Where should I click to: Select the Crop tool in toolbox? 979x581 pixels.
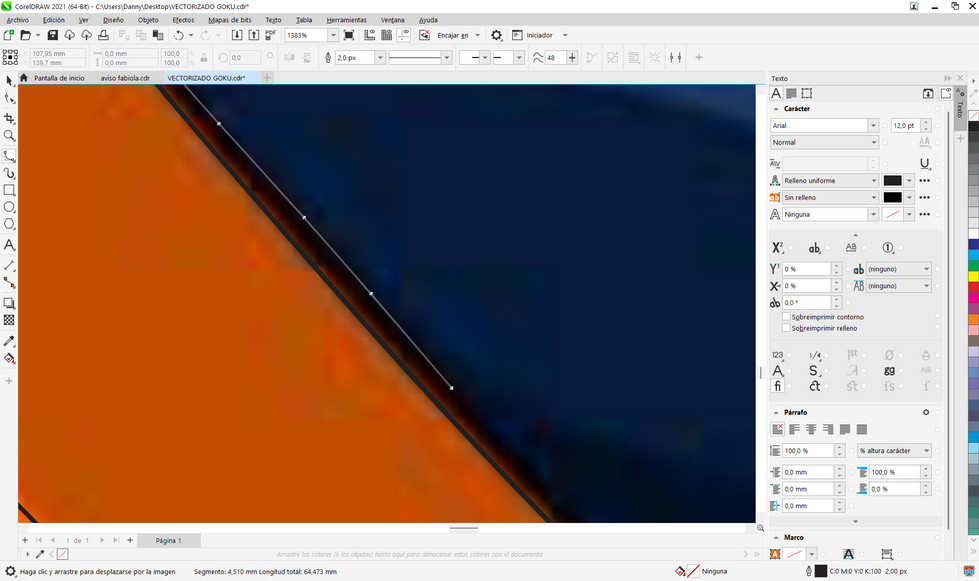coord(9,118)
